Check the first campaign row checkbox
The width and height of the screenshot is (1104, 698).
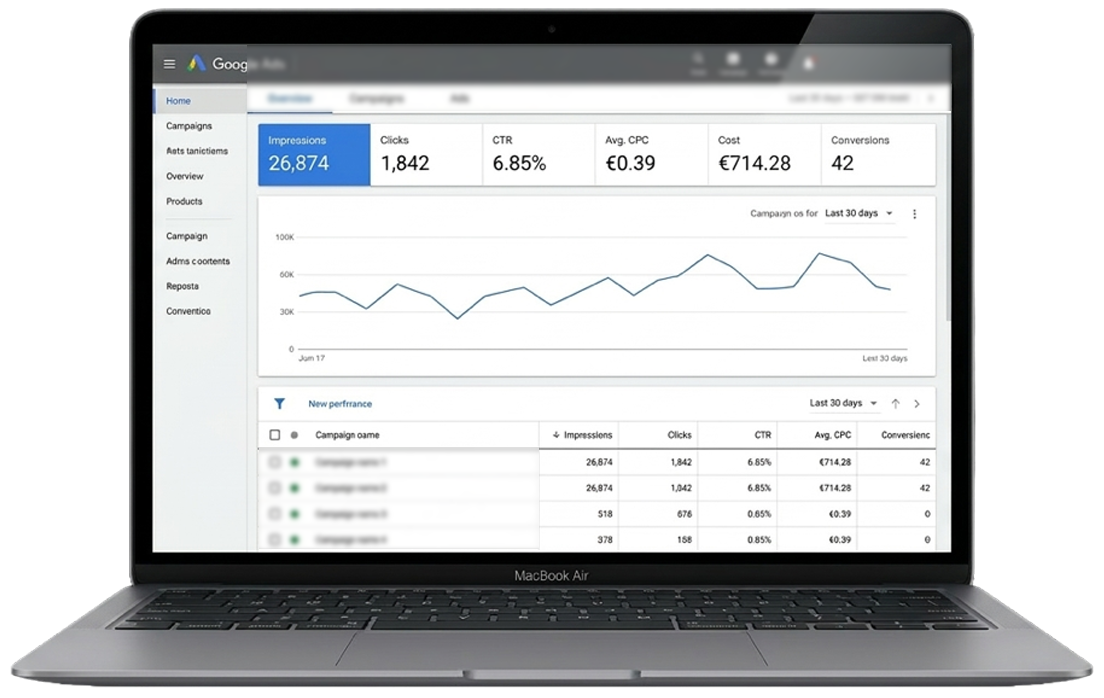tap(275, 463)
